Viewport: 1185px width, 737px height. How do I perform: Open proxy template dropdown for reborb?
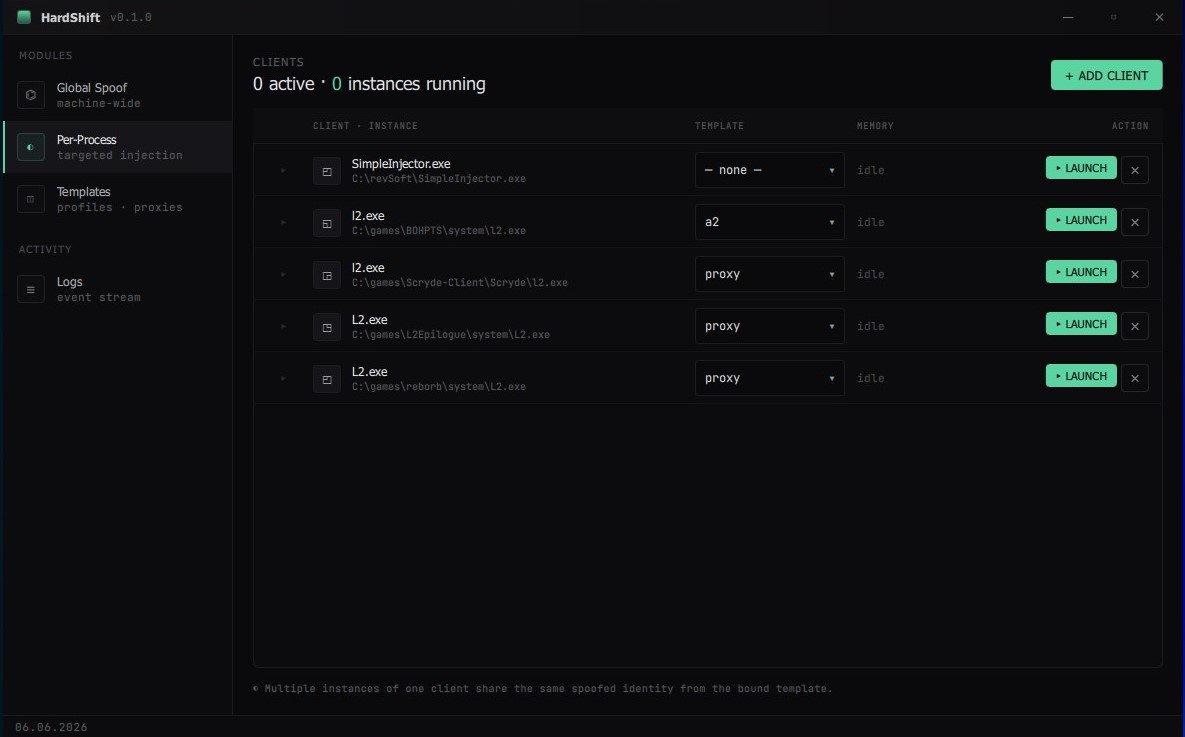click(769, 379)
